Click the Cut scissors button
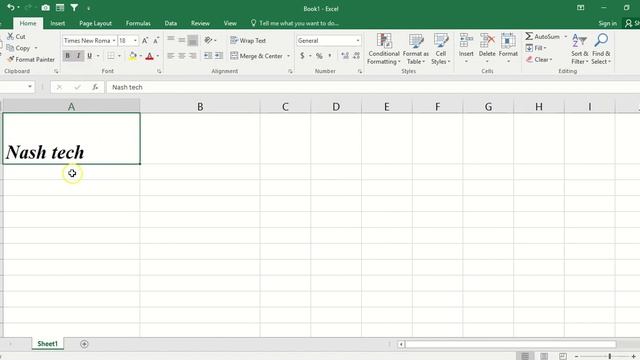 pos(16,37)
